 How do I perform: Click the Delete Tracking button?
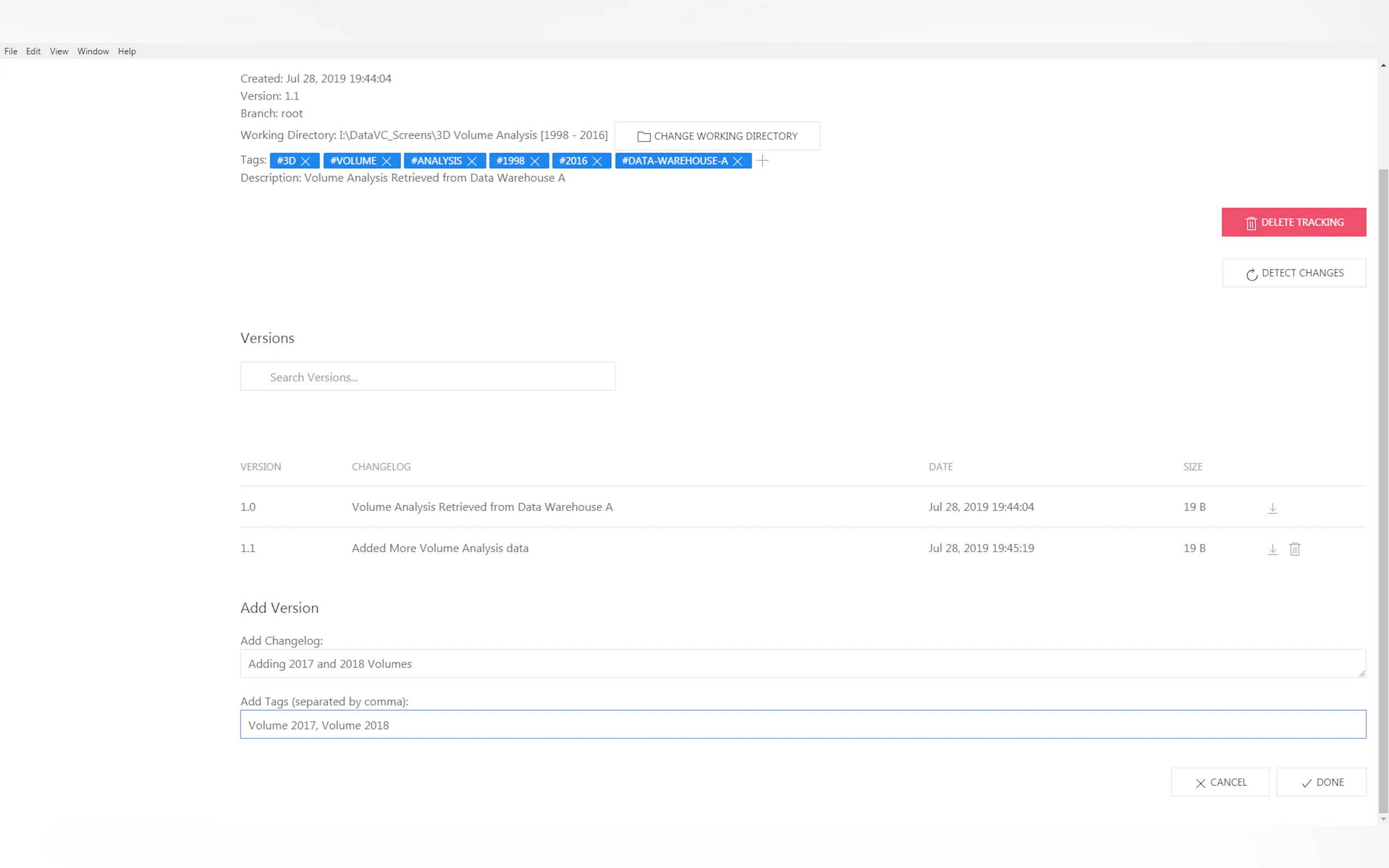coord(1294,222)
